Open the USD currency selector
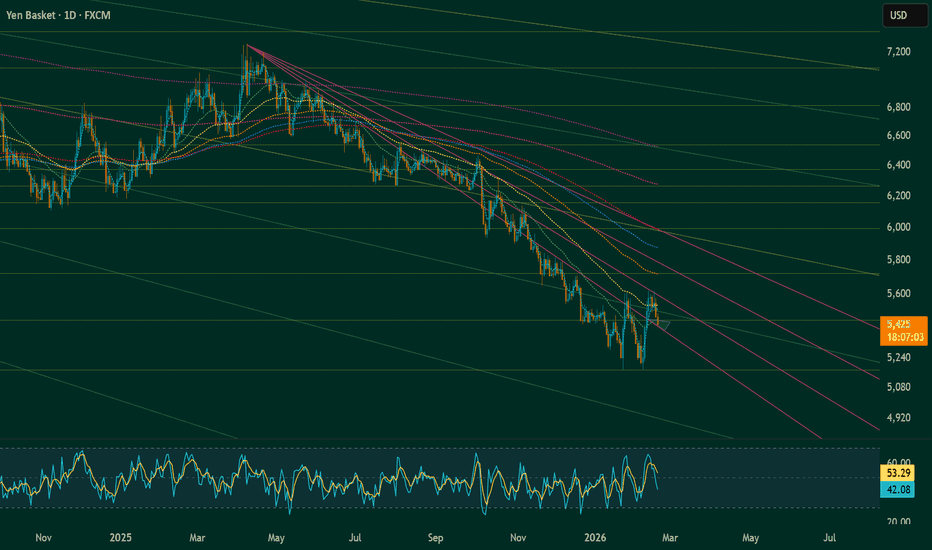This screenshot has width=932, height=550. pos(897,15)
